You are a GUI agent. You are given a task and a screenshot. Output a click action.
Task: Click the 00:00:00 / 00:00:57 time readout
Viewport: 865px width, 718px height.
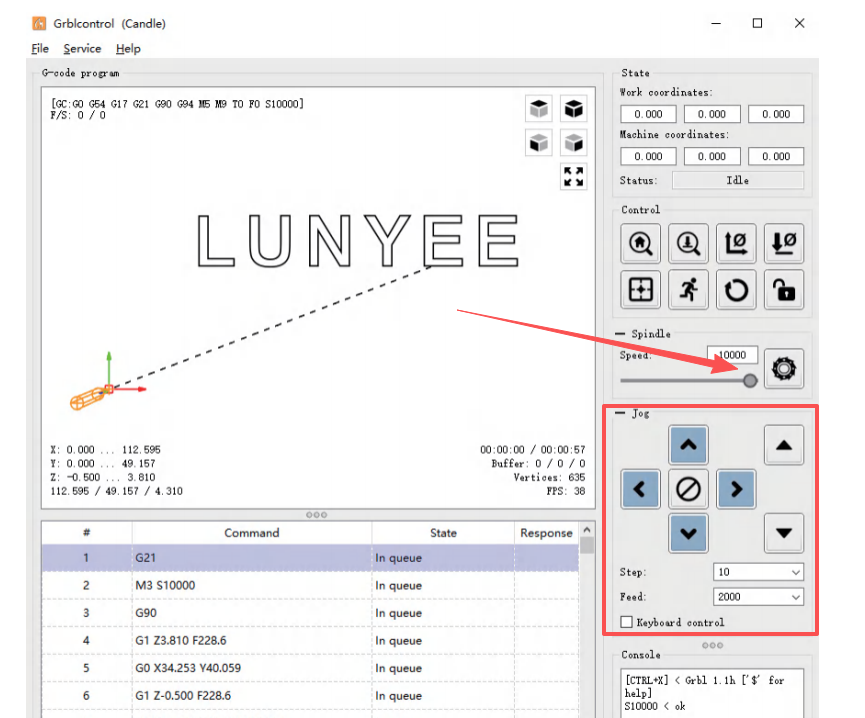click(x=532, y=449)
